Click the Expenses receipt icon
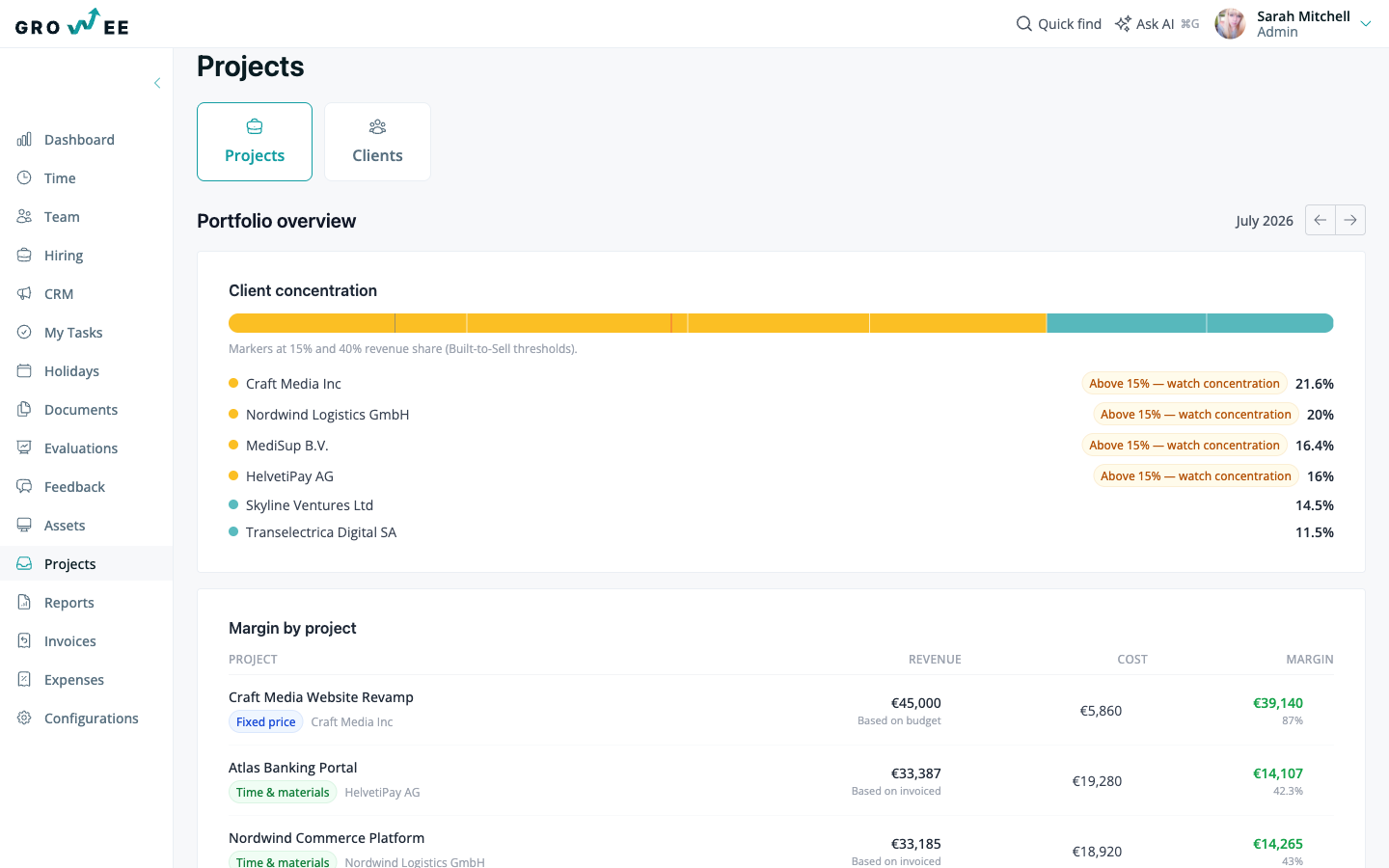The height and width of the screenshot is (868, 1389). coord(24,680)
